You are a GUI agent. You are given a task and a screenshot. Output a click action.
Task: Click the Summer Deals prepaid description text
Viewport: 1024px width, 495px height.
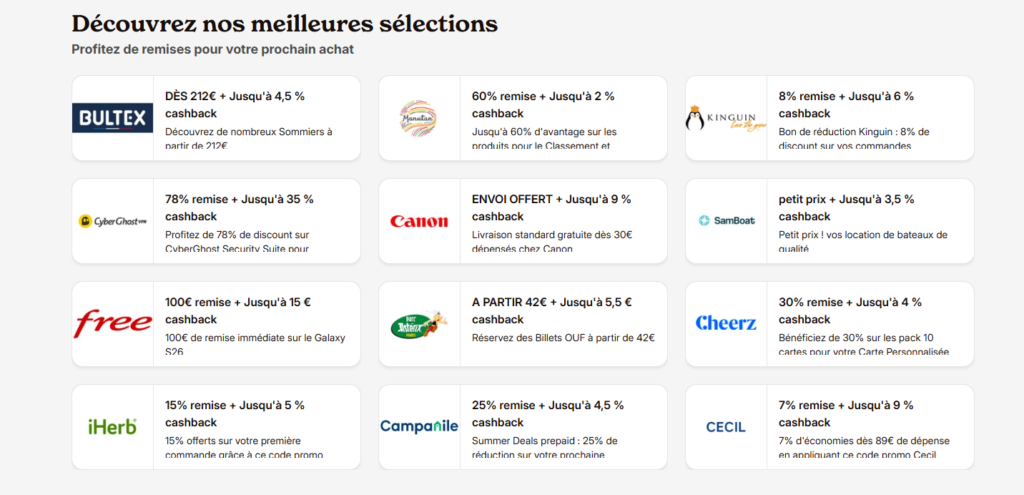(x=545, y=448)
